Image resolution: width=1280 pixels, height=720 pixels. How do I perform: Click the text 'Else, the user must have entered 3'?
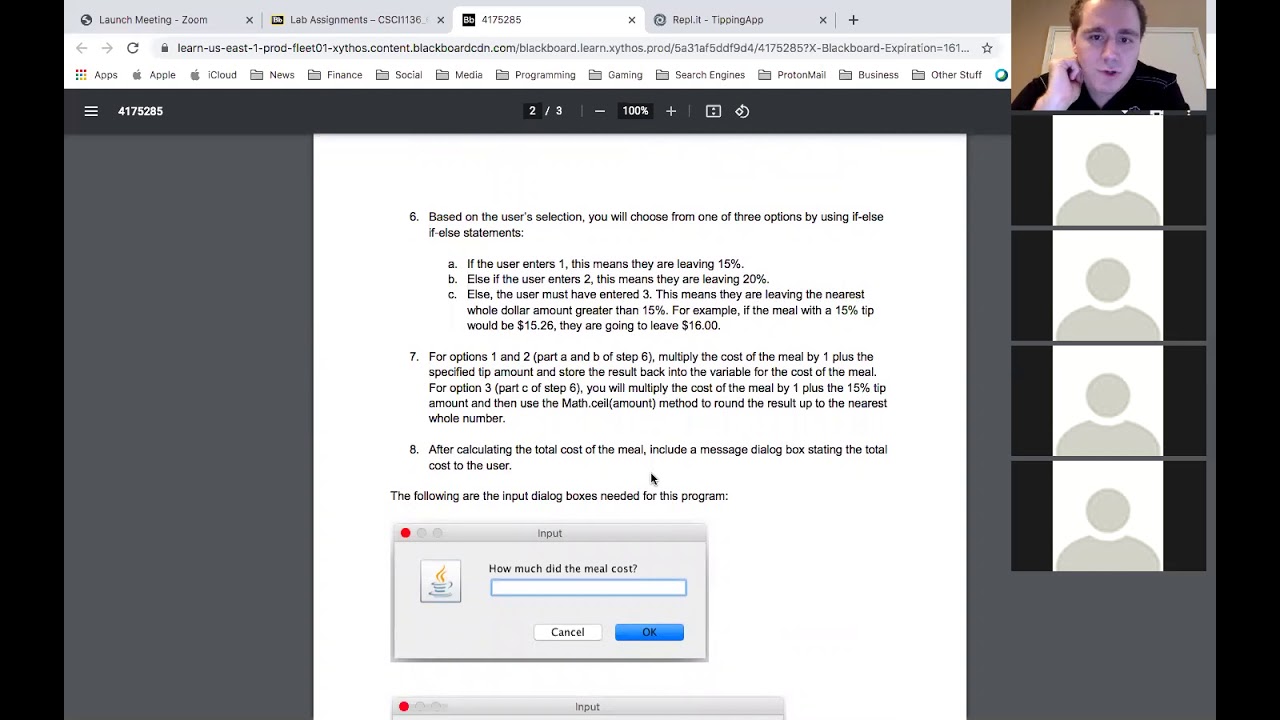(559, 294)
